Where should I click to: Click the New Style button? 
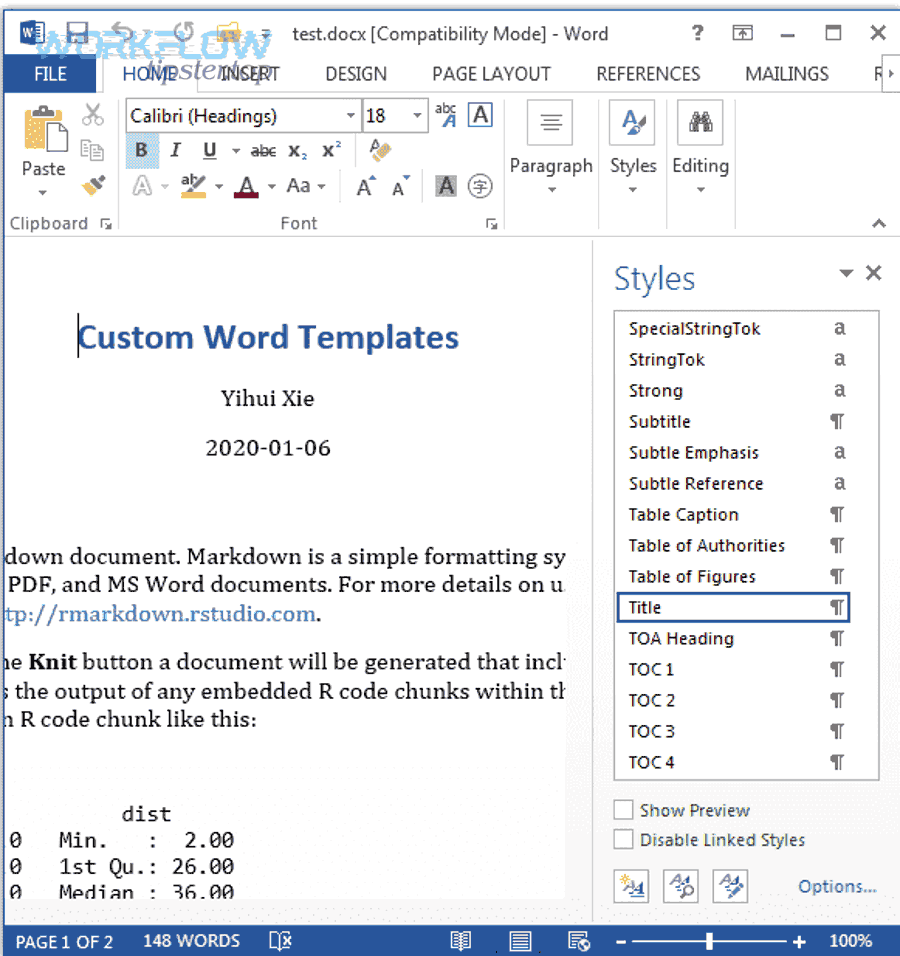click(631, 886)
